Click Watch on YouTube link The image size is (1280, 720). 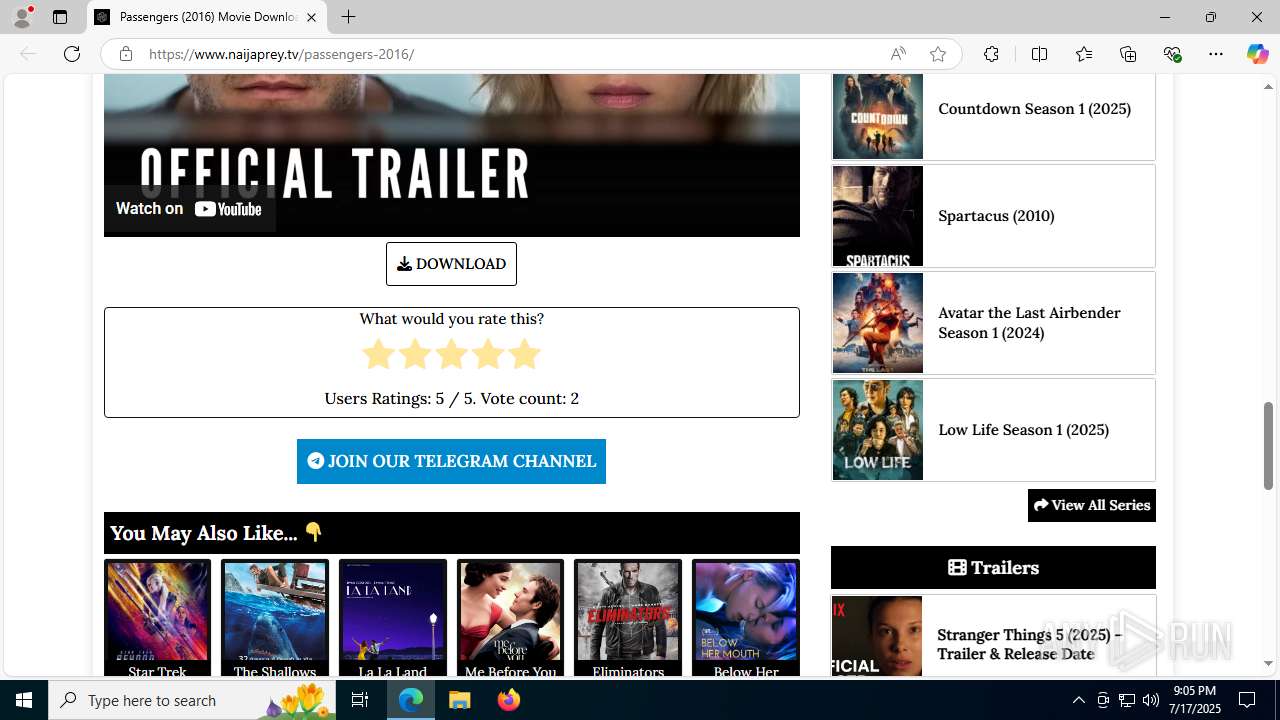(189, 209)
